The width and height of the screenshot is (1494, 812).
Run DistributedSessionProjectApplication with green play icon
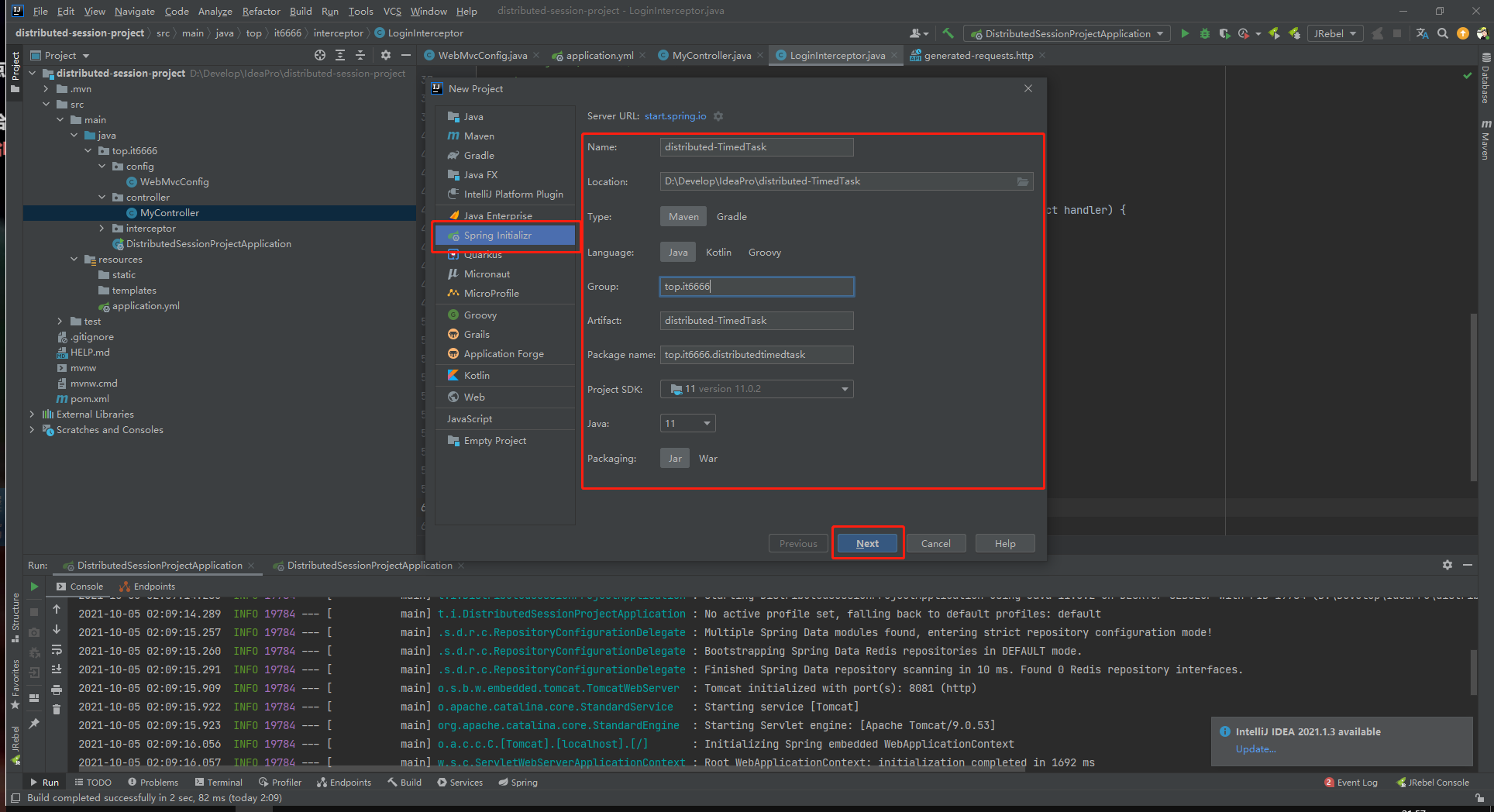[x=1185, y=33]
